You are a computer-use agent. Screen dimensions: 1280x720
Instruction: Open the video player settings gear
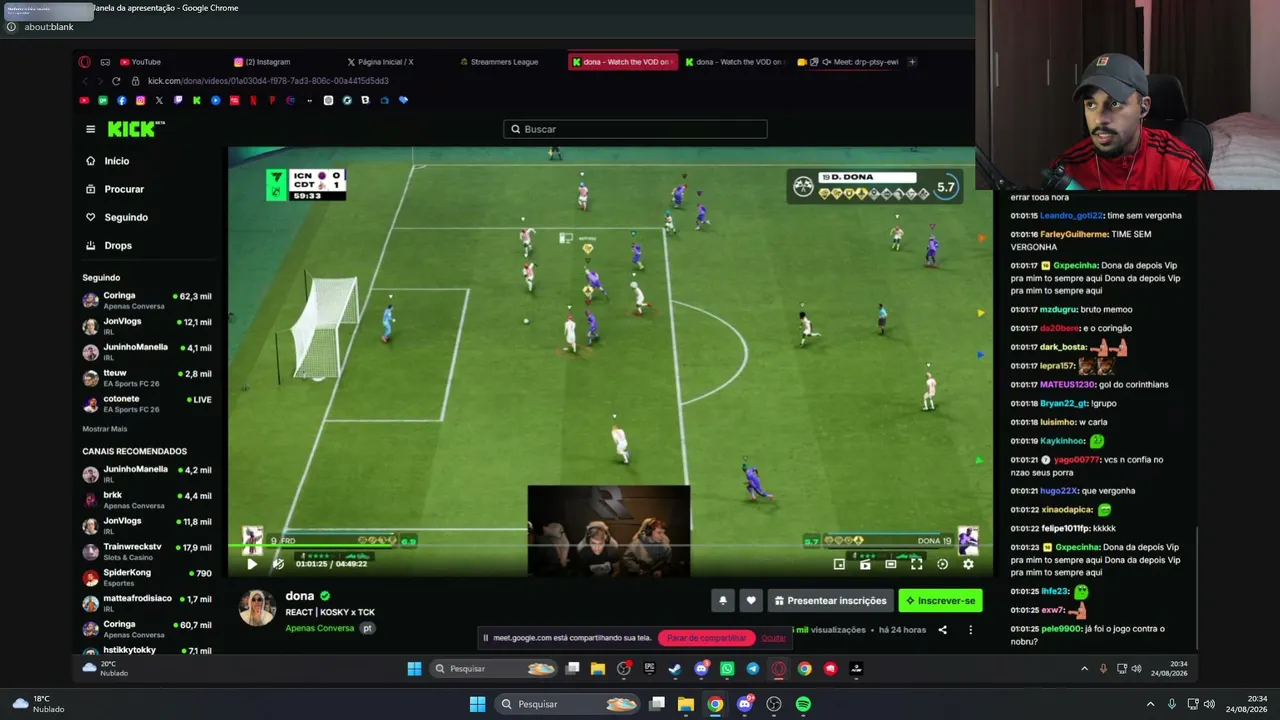(968, 564)
